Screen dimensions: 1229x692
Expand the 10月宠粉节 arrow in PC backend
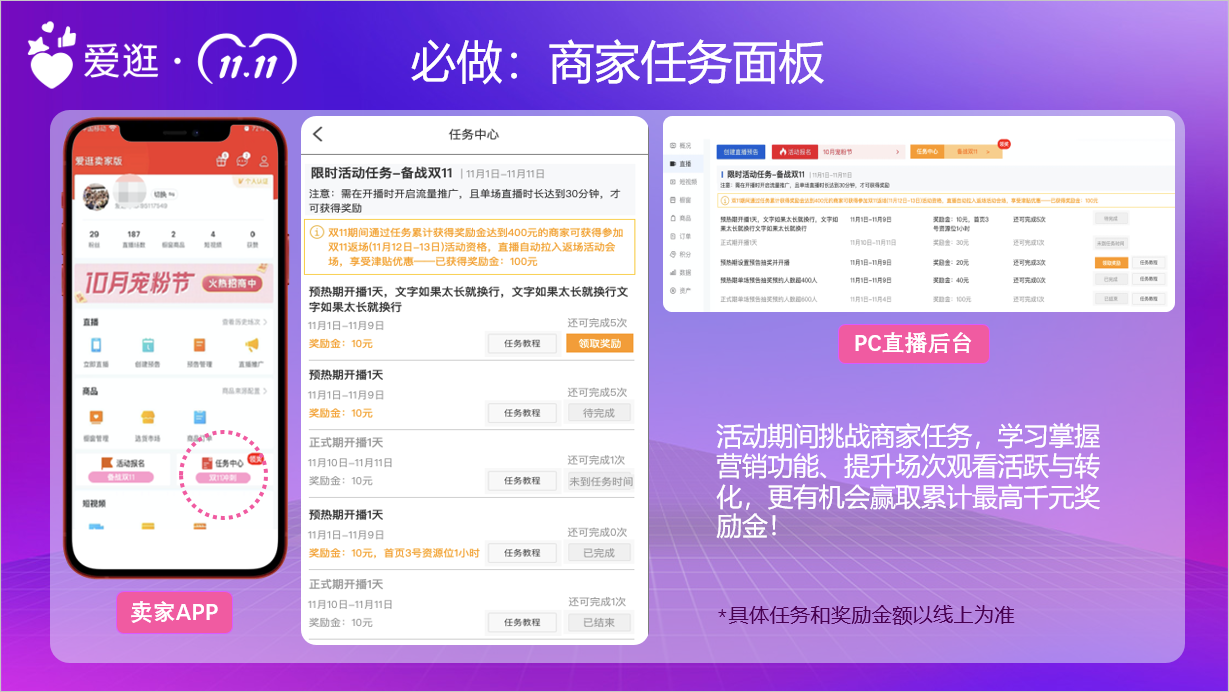(x=897, y=152)
